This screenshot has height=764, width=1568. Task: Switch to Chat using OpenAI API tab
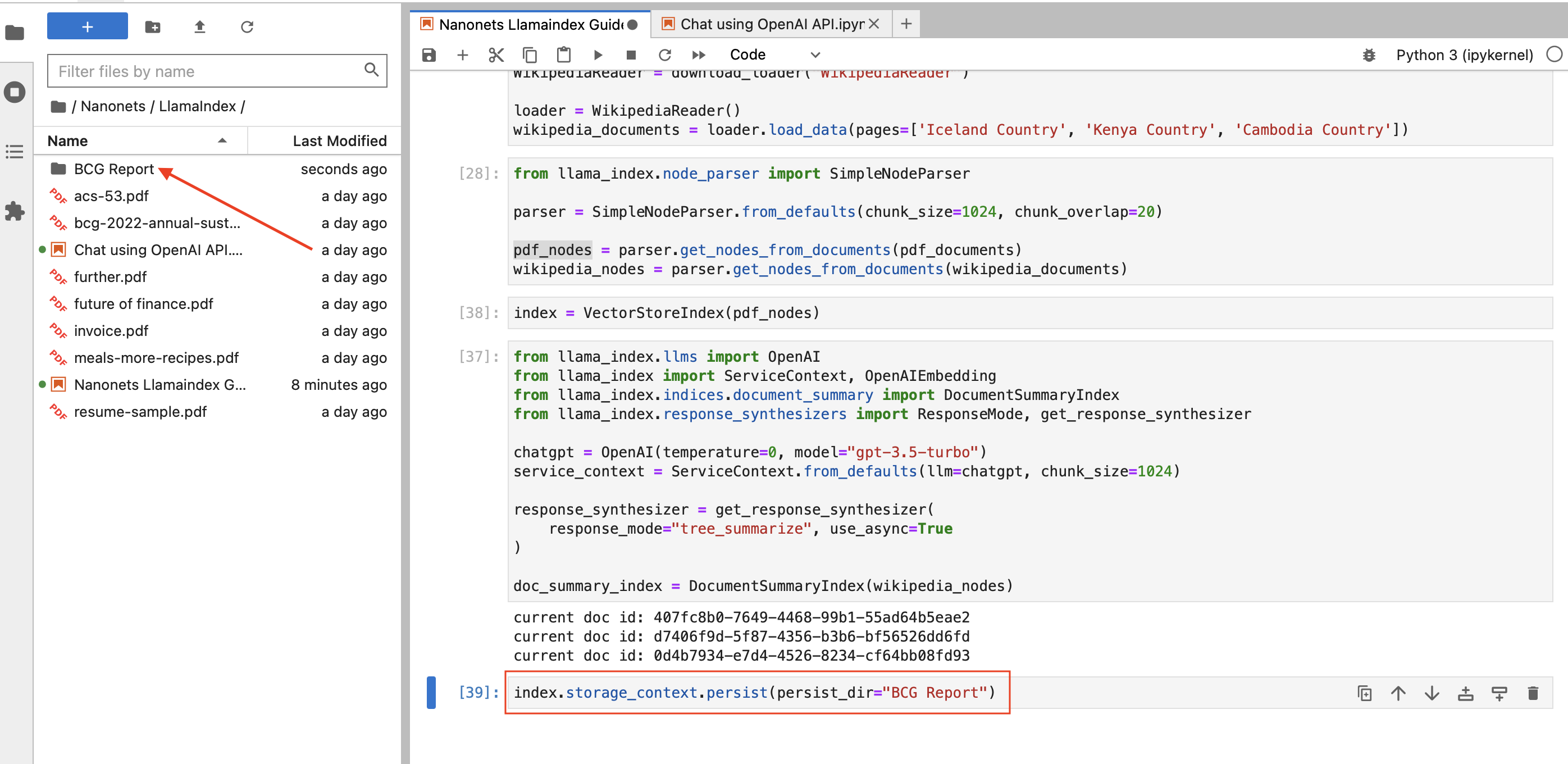pyautogui.click(x=771, y=24)
